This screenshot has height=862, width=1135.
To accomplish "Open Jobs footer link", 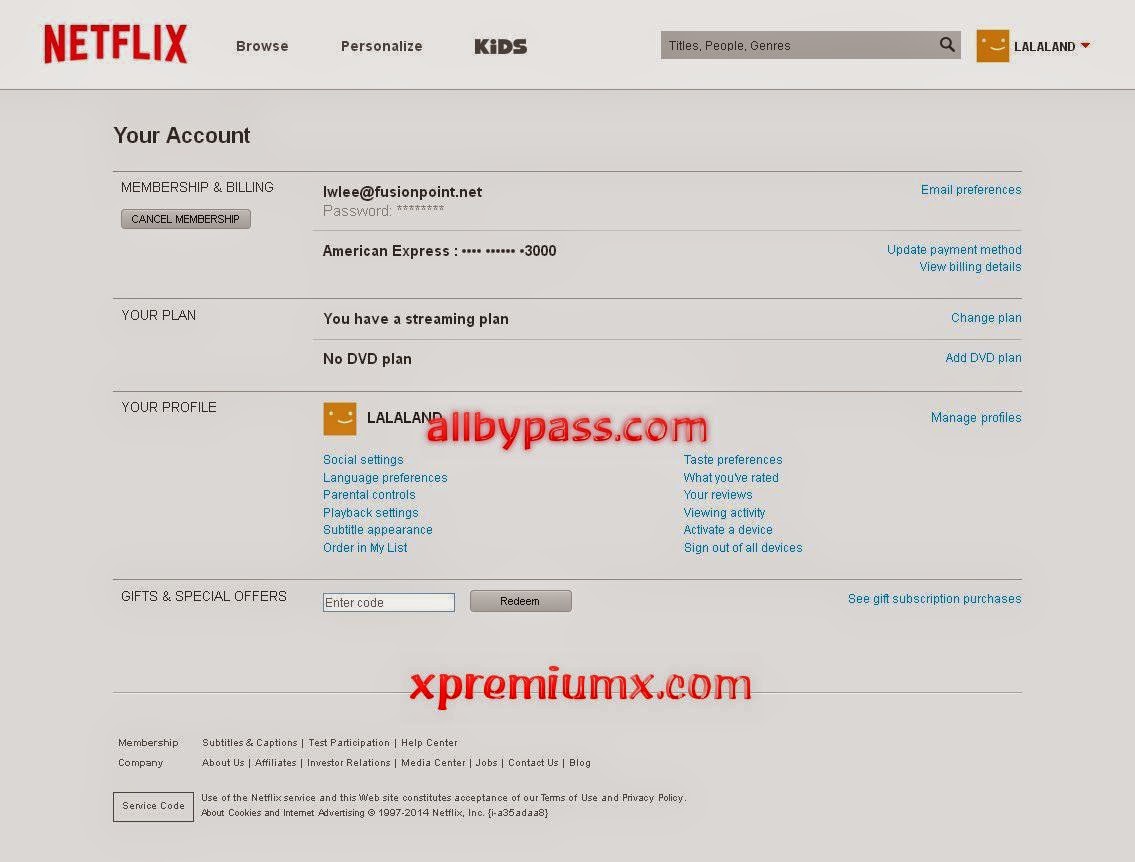I will click(486, 763).
